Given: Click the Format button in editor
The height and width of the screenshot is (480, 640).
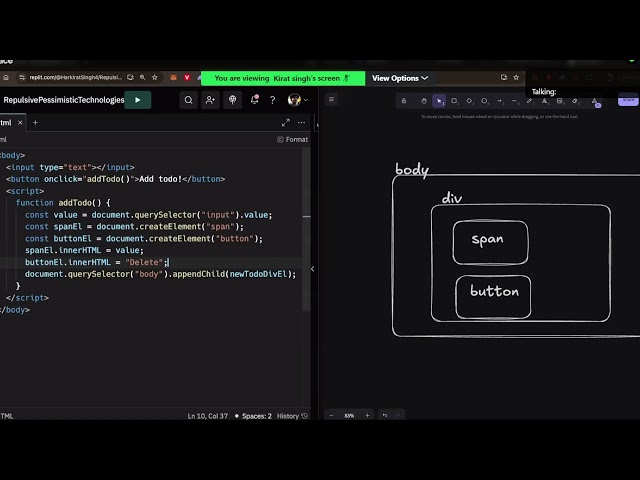Looking at the screenshot, I should (x=291, y=140).
